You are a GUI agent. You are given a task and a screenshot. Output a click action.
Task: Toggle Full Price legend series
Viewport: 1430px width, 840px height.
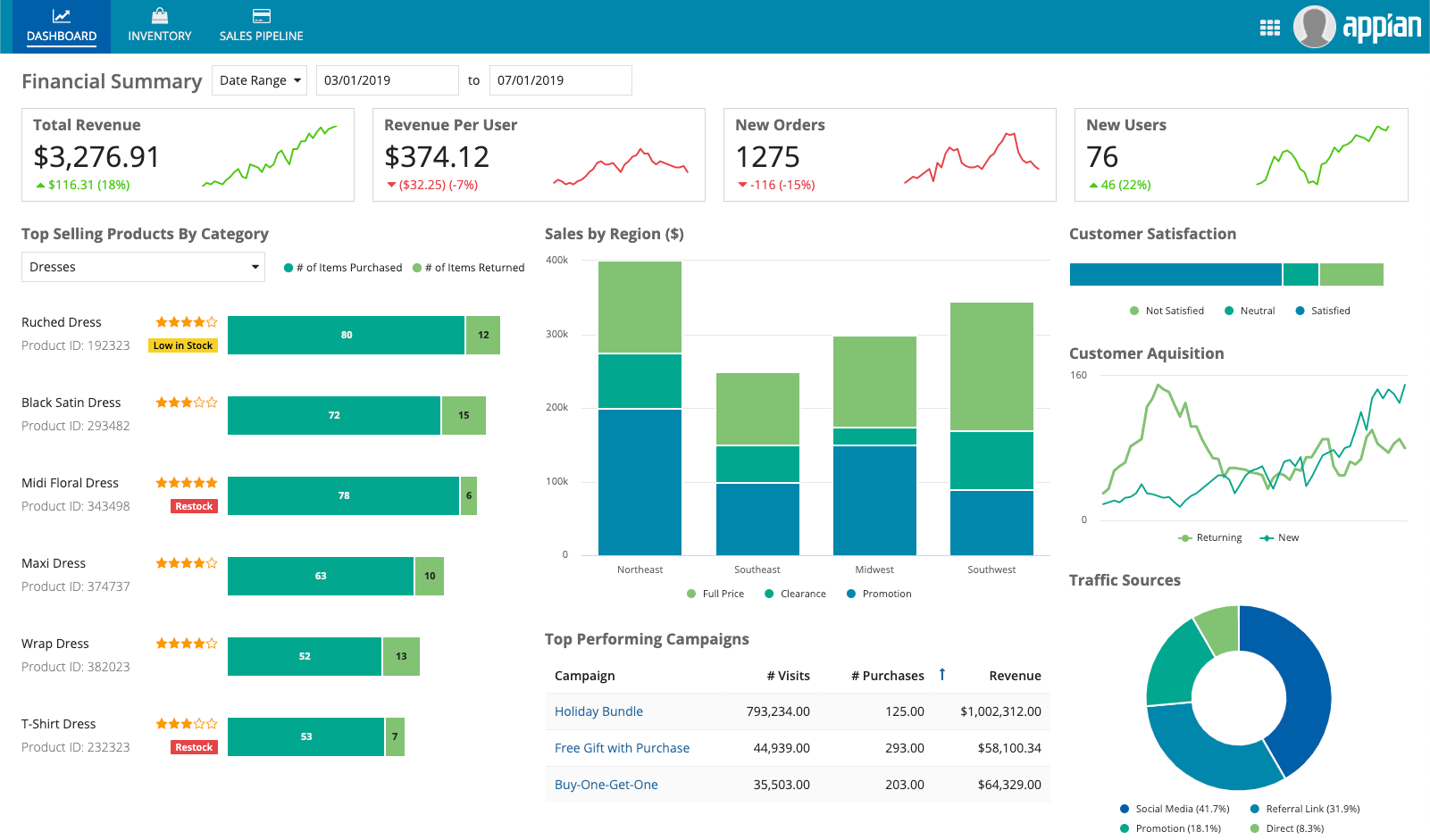click(x=715, y=594)
